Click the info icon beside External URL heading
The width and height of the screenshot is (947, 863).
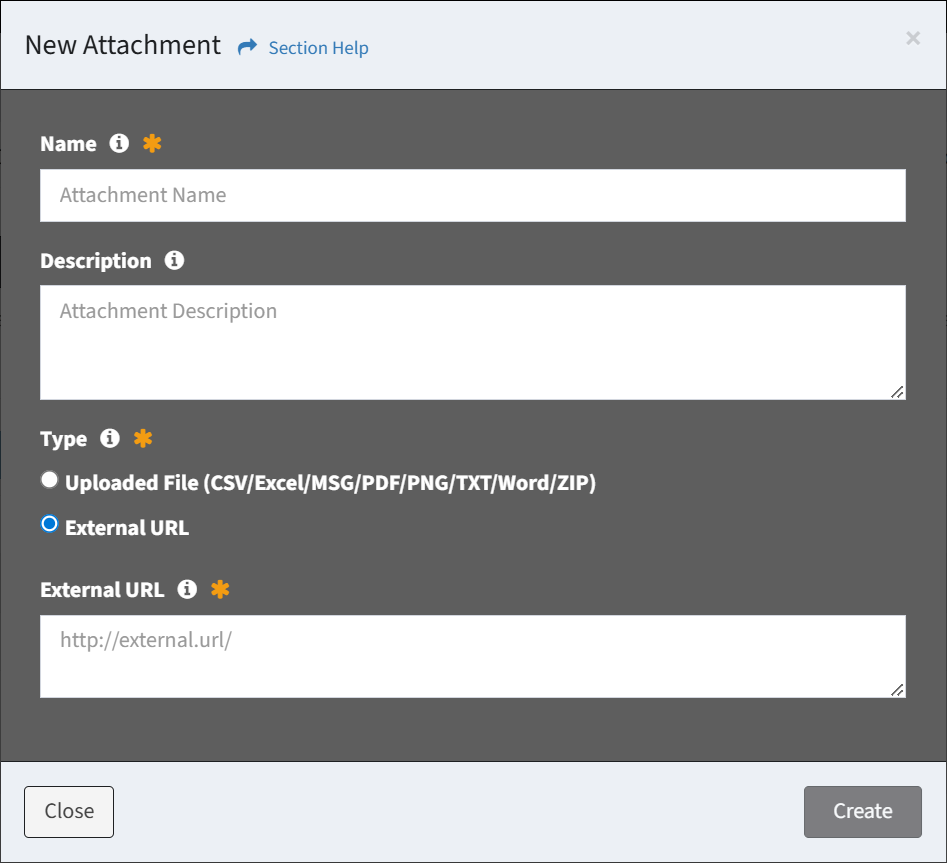tap(187, 590)
